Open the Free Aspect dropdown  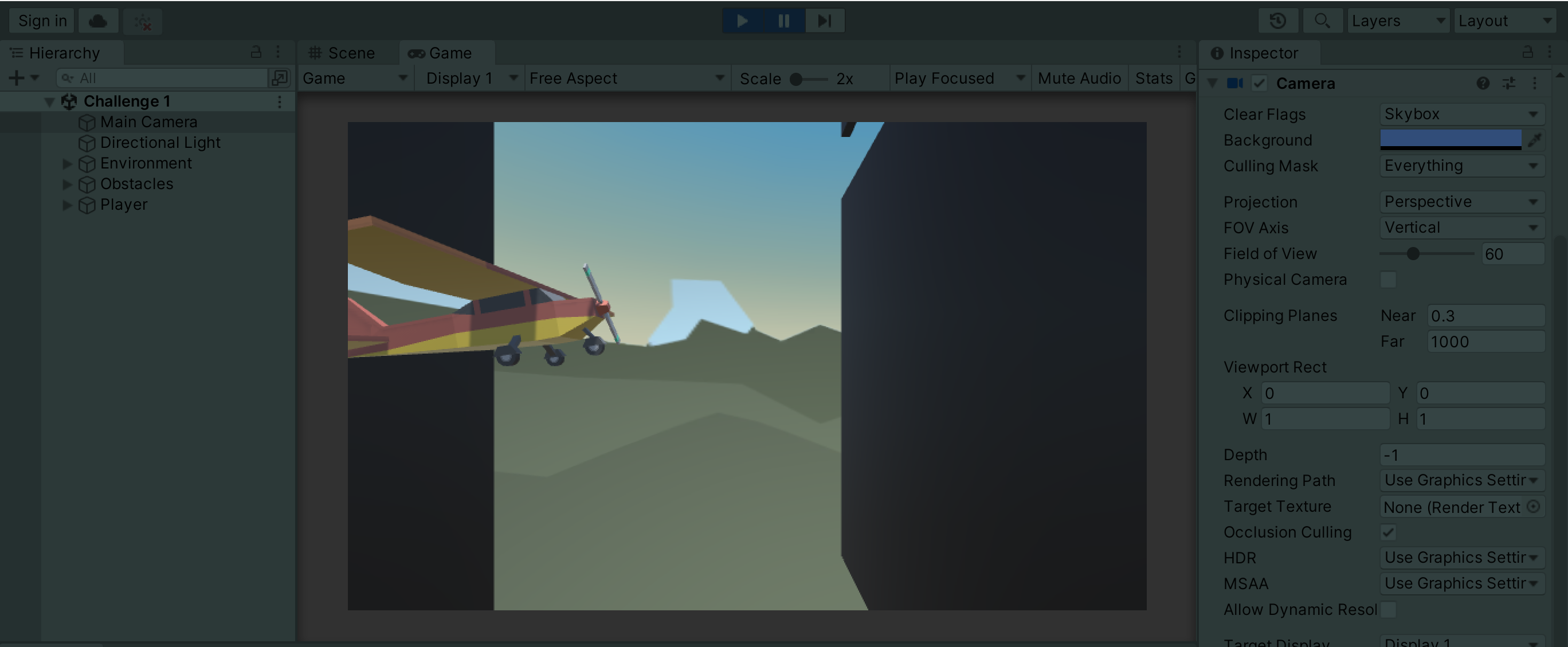coord(626,79)
